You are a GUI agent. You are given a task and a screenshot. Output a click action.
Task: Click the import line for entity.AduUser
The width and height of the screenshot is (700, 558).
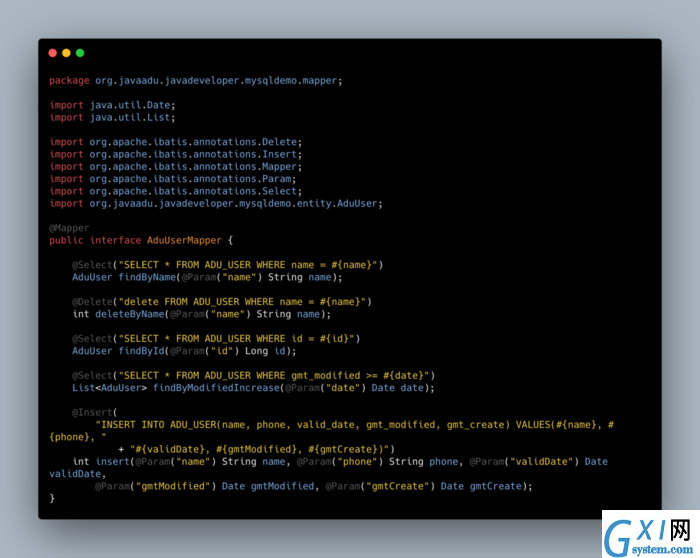[216, 204]
